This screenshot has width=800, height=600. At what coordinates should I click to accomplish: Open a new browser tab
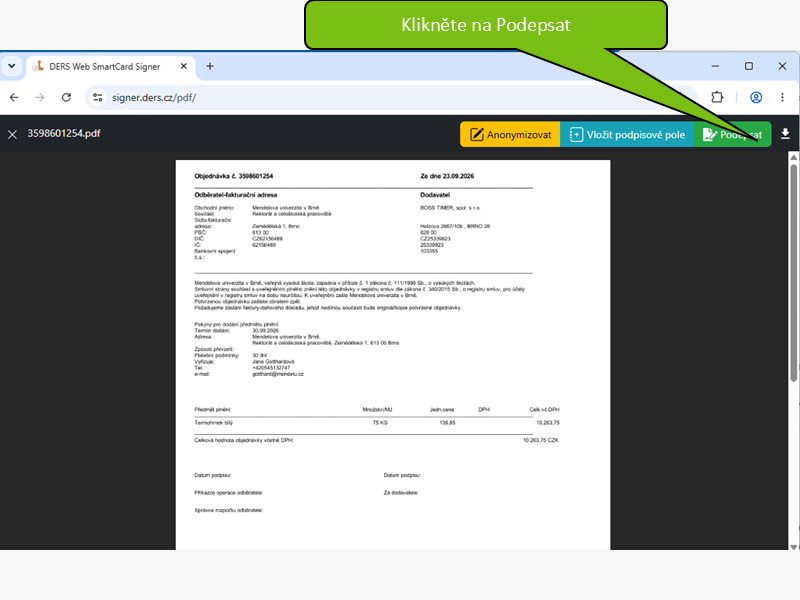coord(210,66)
